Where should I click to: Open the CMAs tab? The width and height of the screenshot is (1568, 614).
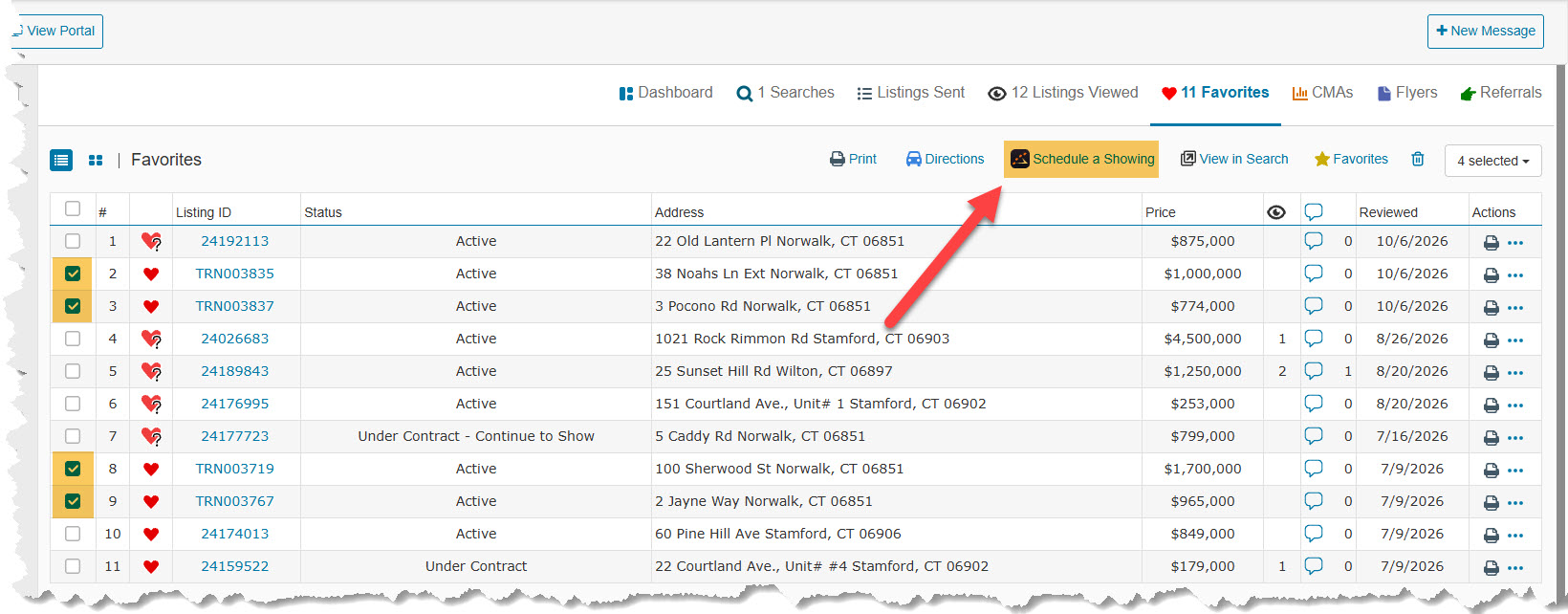point(1322,93)
